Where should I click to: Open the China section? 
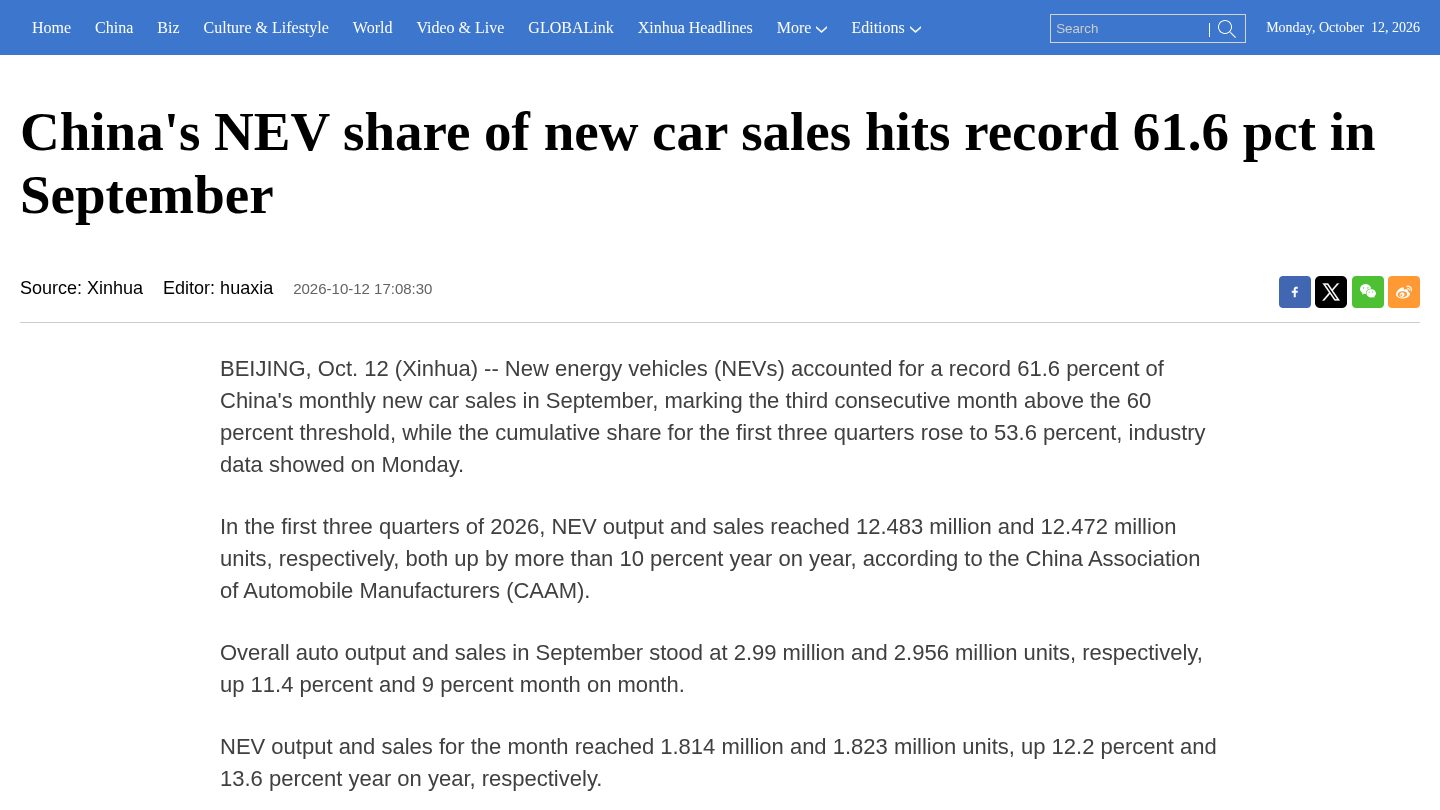(114, 28)
